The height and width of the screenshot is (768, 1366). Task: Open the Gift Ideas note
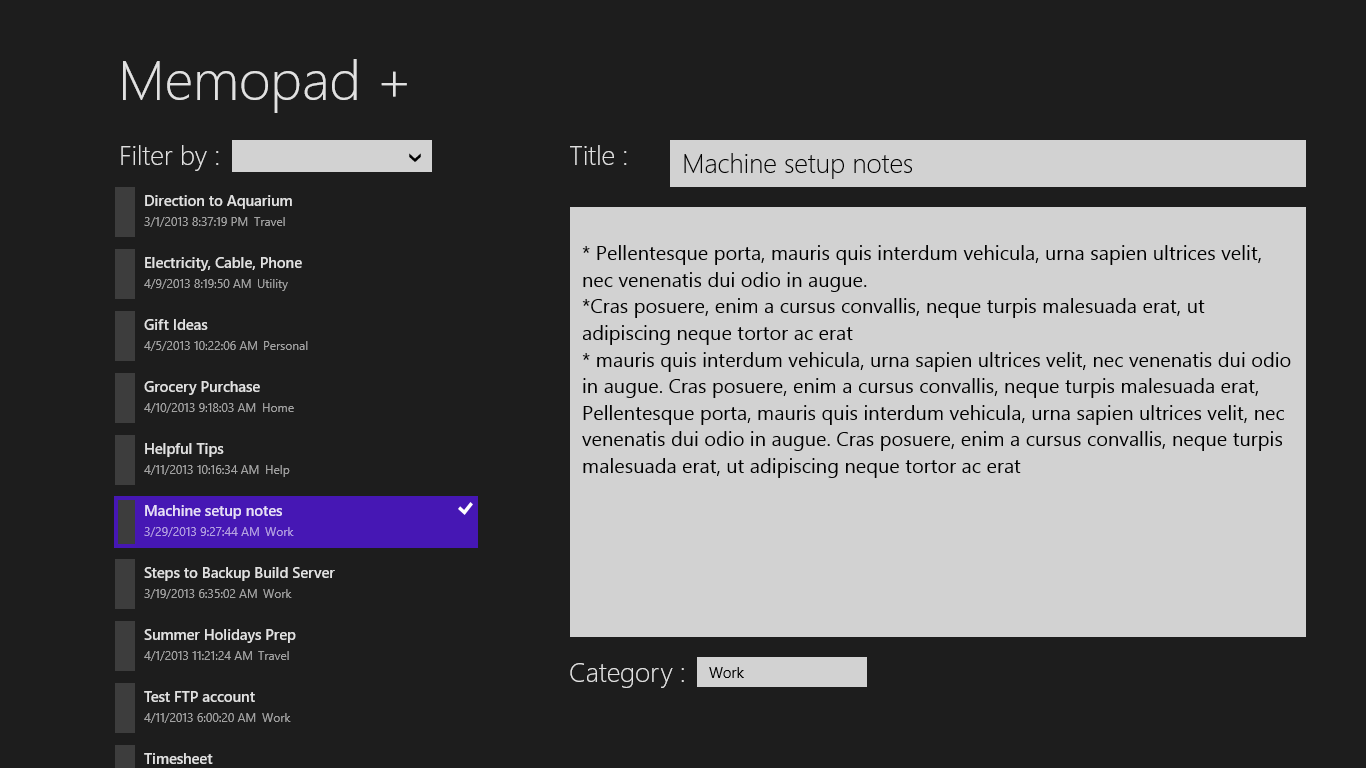[x=176, y=325]
